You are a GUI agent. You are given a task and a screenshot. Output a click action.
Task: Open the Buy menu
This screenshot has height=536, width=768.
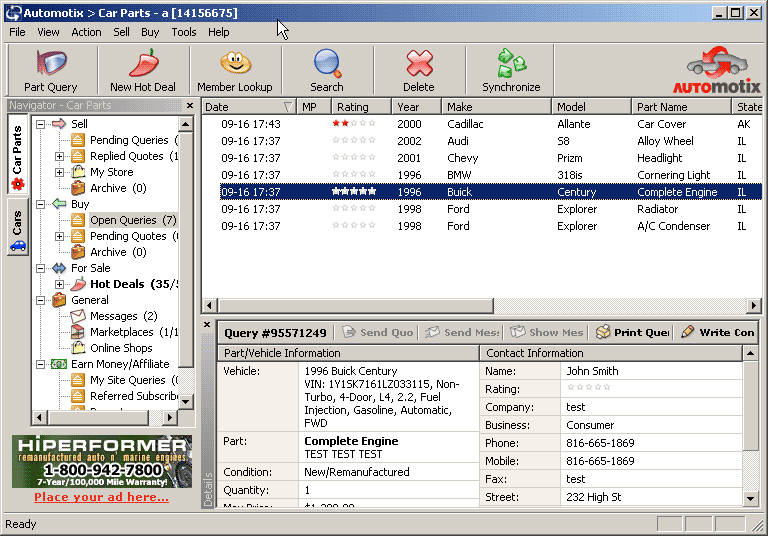pos(150,32)
